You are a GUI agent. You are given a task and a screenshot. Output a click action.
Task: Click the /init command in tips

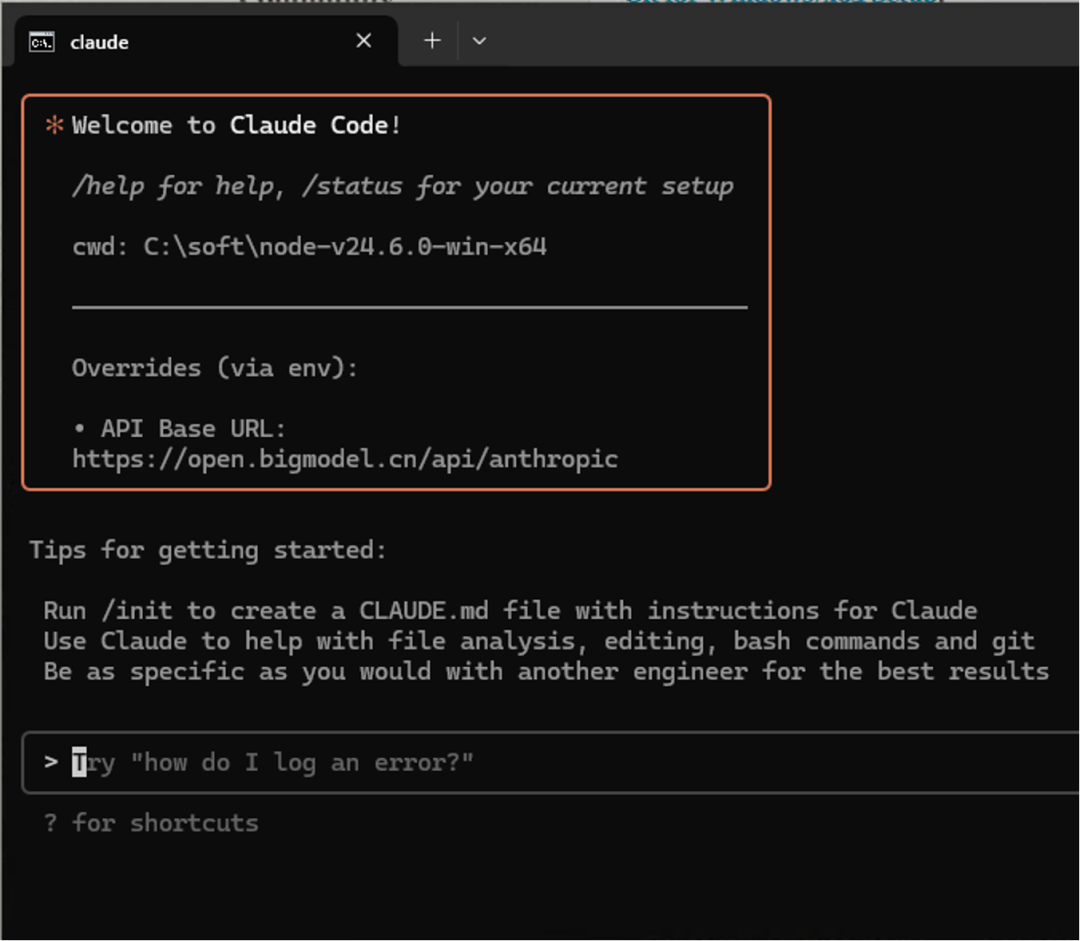(136, 610)
